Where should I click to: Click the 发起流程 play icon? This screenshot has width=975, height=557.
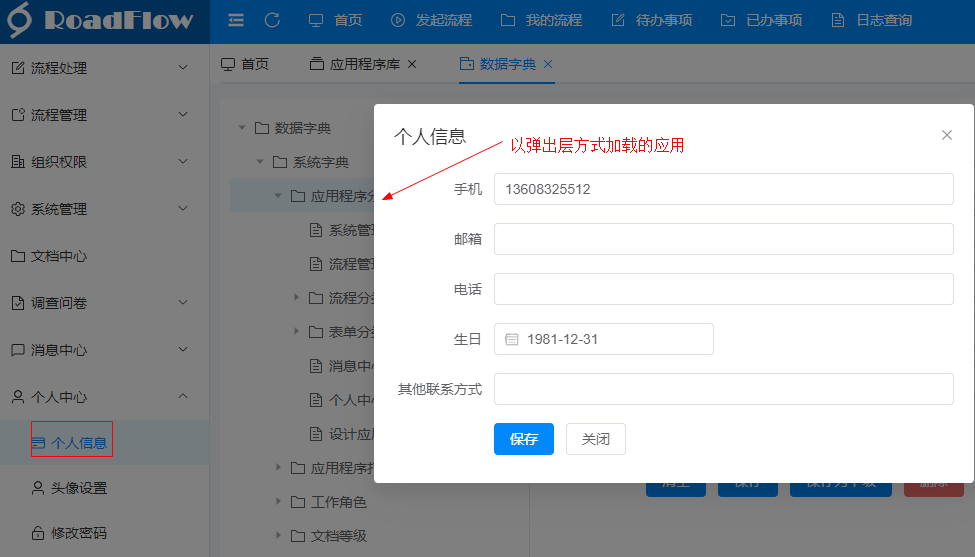(x=398, y=21)
